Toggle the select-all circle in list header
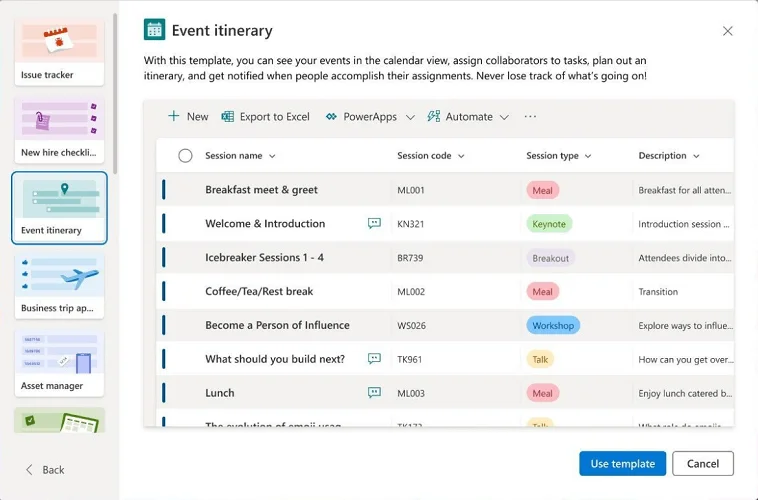758x500 pixels. 185,156
